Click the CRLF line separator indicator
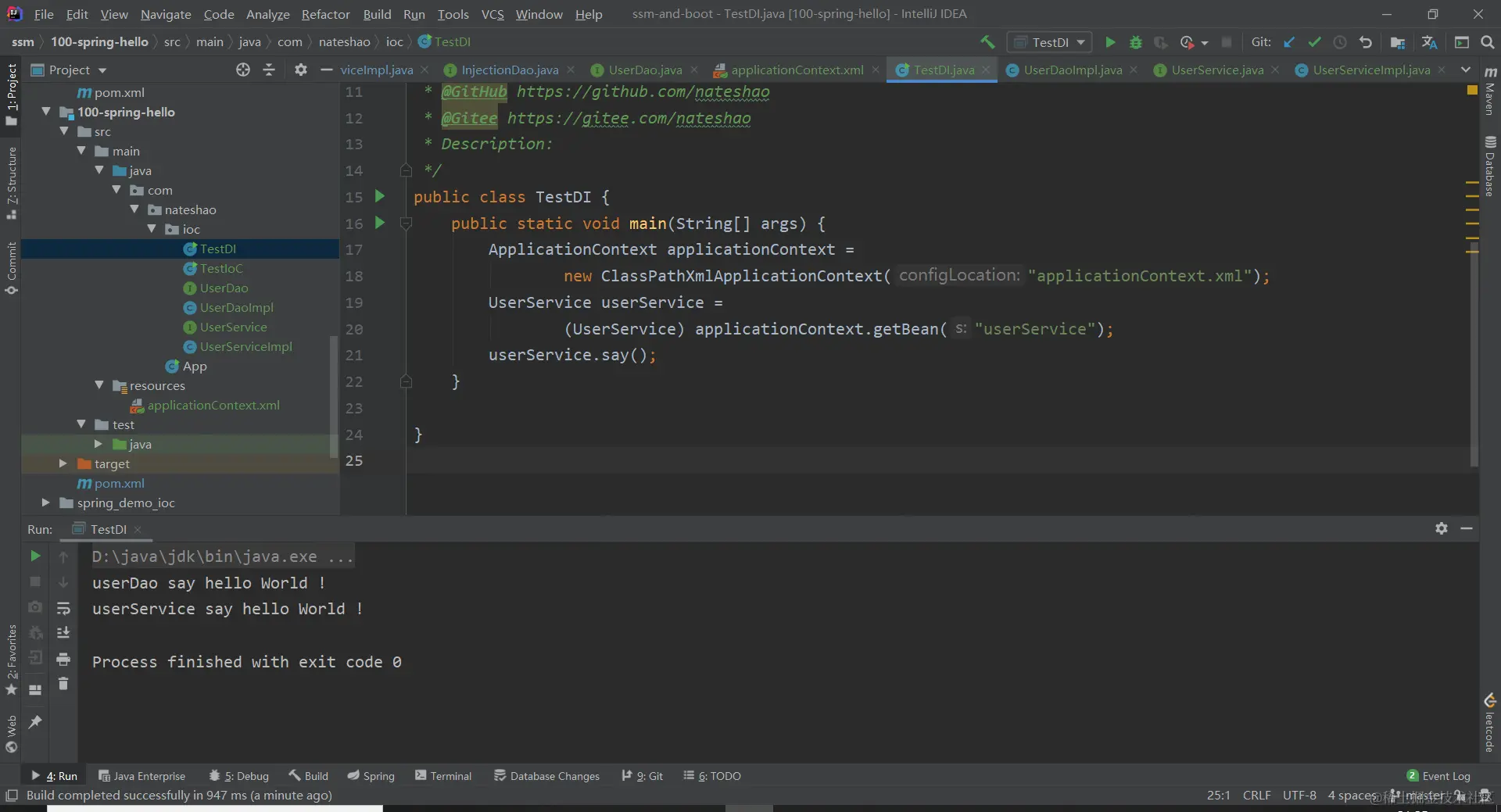 [1256, 796]
